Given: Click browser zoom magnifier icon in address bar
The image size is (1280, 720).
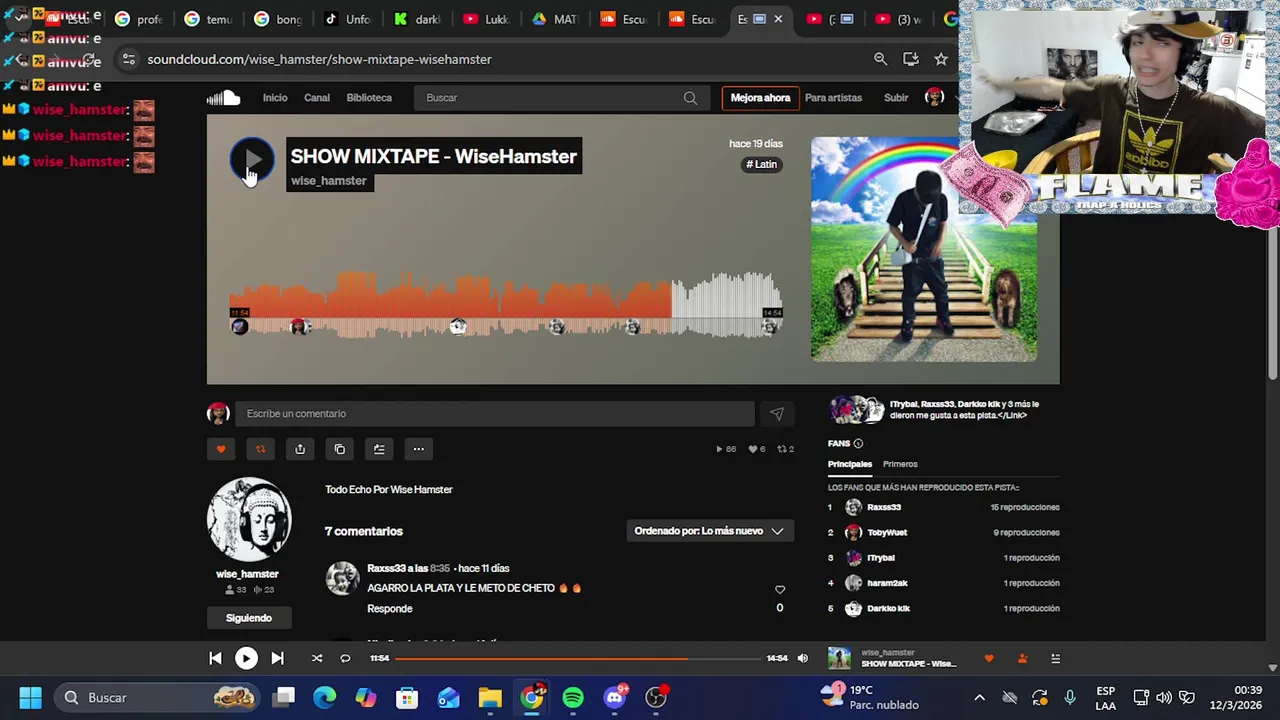Looking at the screenshot, I should pos(880,59).
